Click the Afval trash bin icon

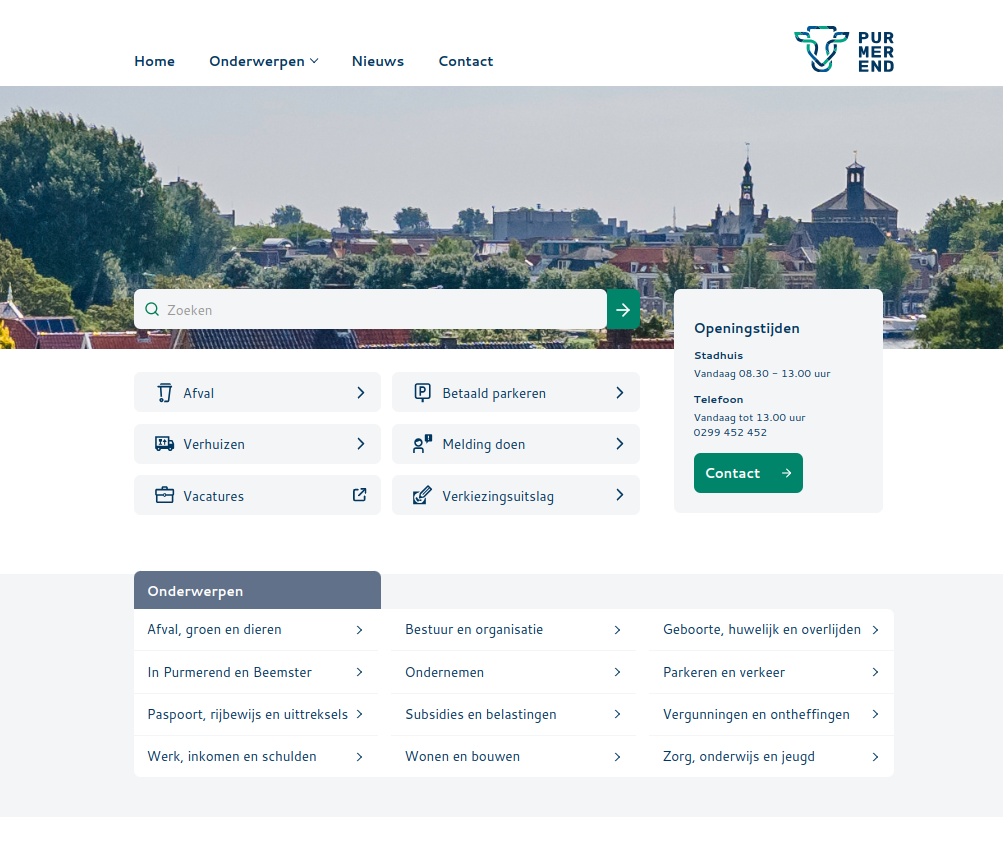pyautogui.click(x=165, y=393)
